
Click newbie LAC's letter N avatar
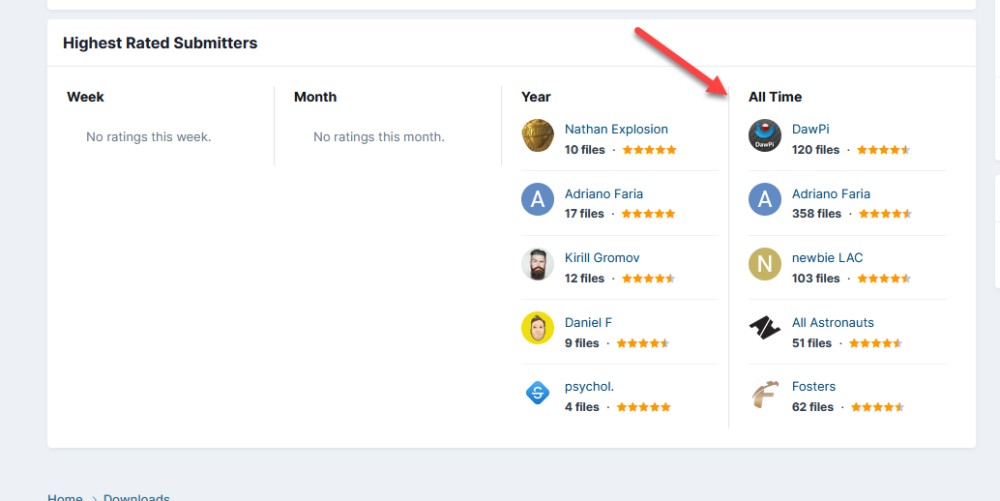click(765, 264)
